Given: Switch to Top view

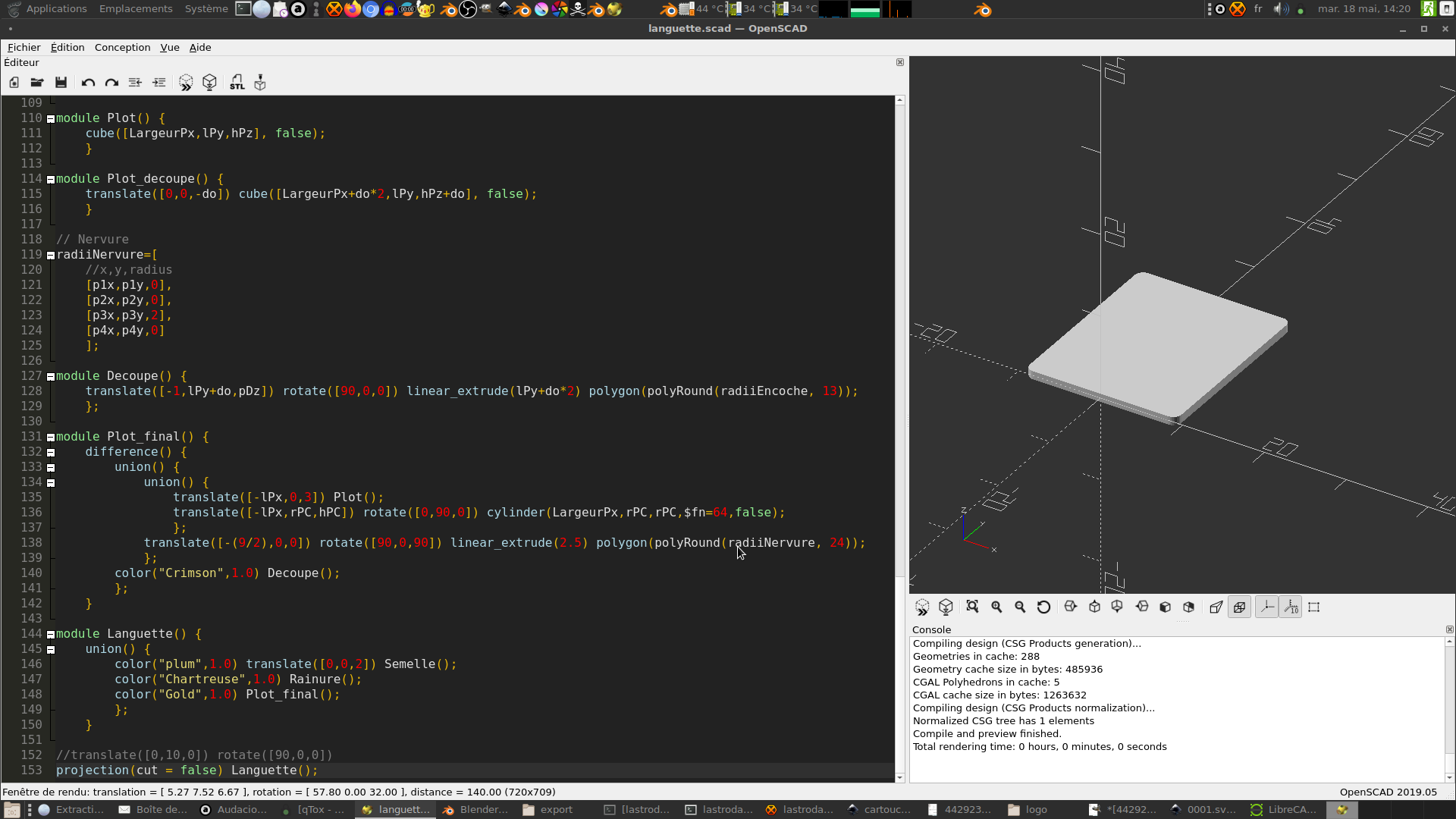Looking at the screenshot, I should 1094,607.
